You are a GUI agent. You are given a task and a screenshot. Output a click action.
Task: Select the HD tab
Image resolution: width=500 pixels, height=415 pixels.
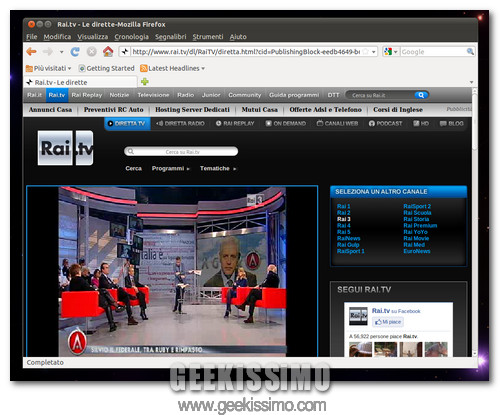point(421,123)
